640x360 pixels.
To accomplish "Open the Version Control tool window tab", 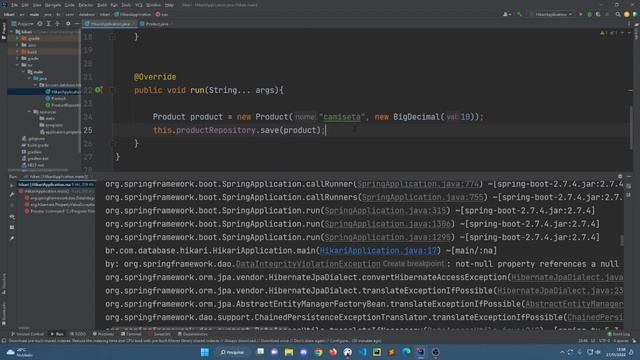I will pyautogui.click(x=27, y=334).
